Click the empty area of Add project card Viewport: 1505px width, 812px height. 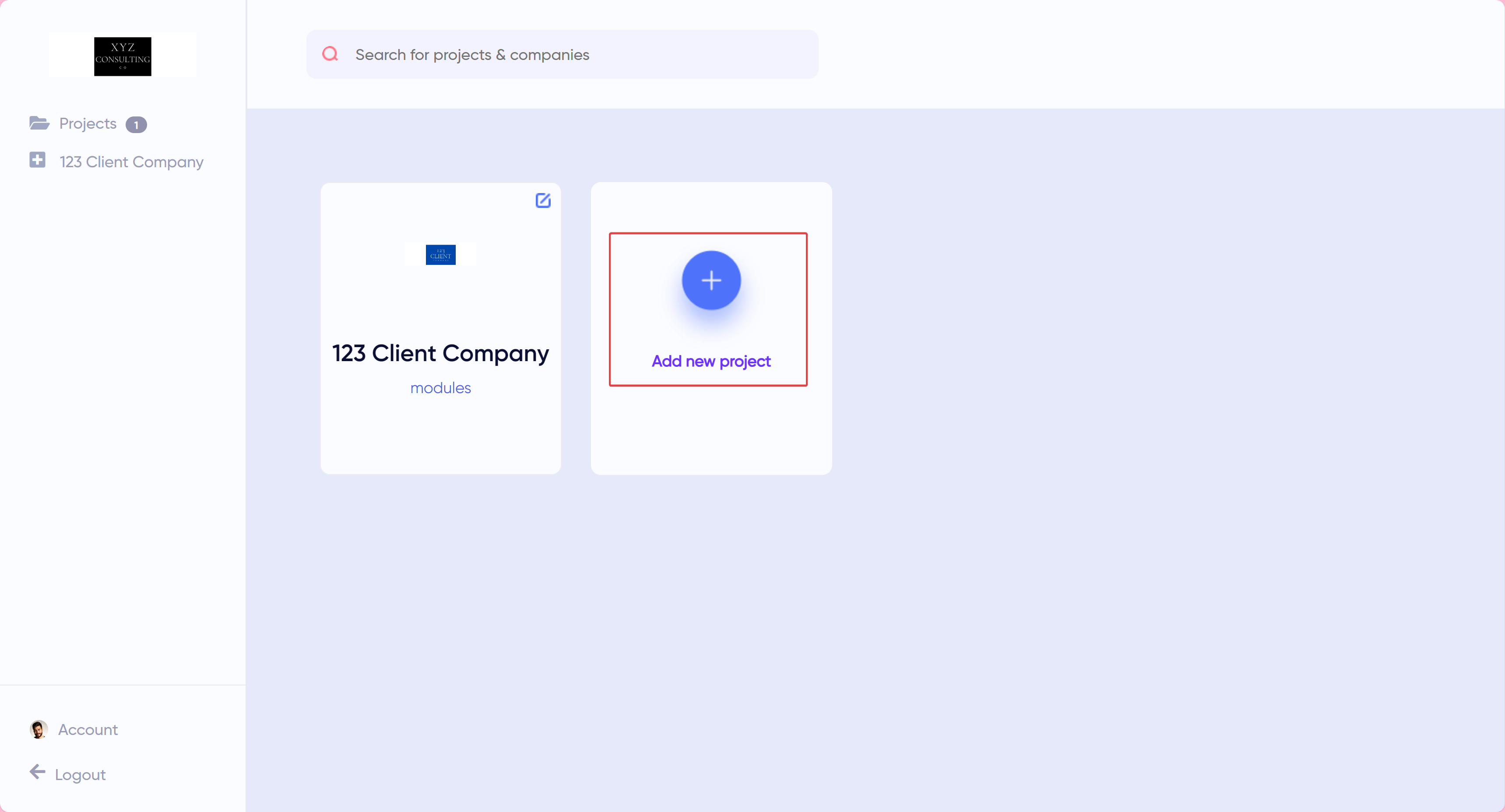click(x=711, y=432)
